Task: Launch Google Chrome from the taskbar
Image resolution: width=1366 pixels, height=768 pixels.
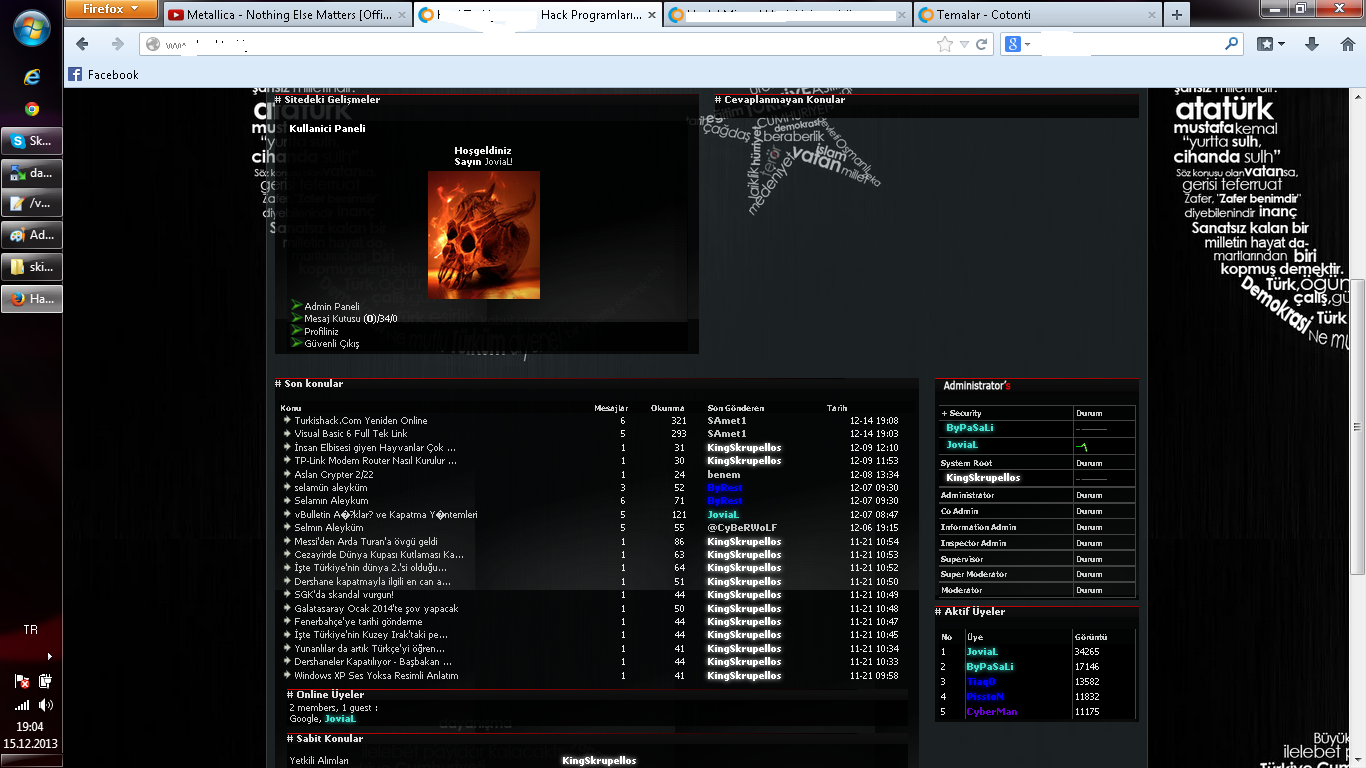Action: pos(32,109)
